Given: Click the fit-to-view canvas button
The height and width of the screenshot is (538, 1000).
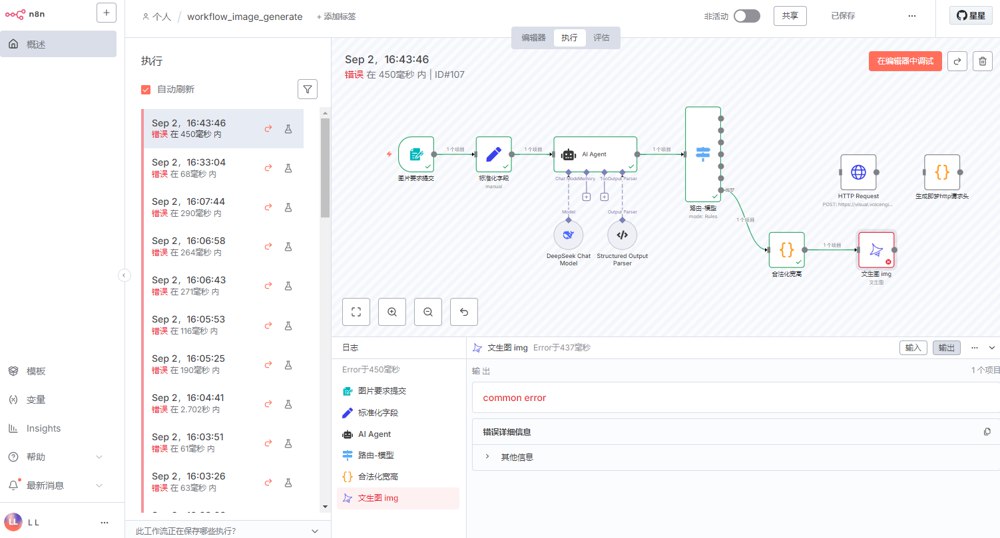Looking at the screenshot, I should pyautogui.click(x=356, y=312).
